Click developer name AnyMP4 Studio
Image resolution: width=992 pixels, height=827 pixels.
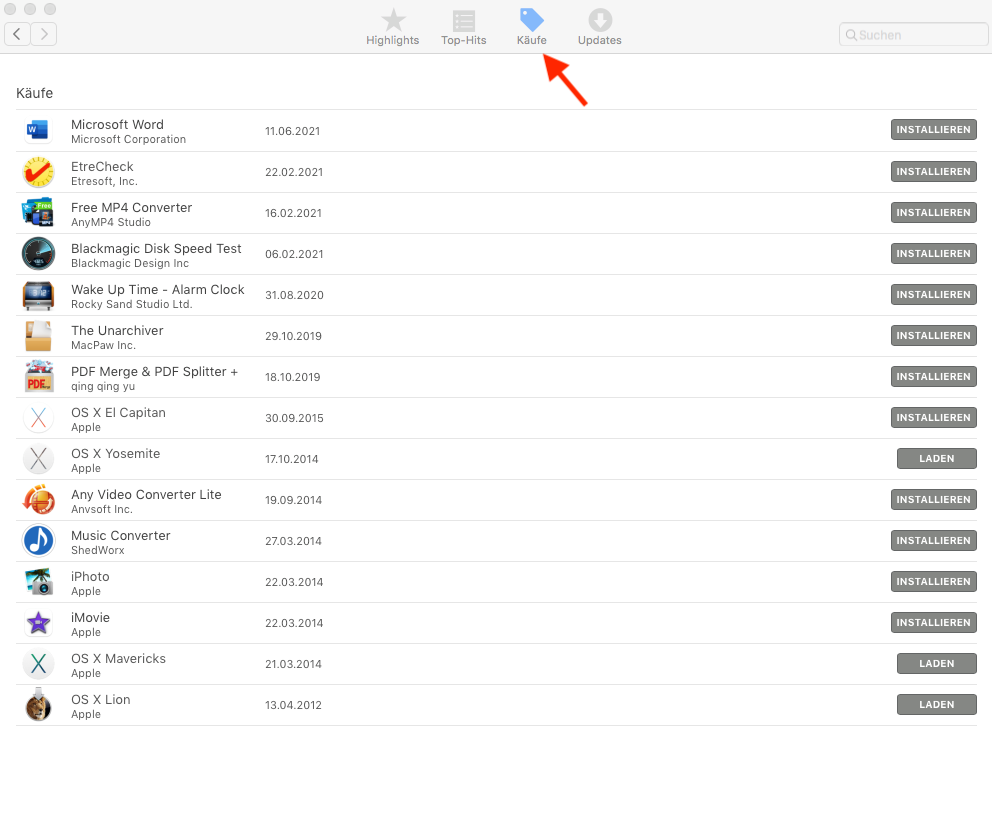click(x=111, y=222)
